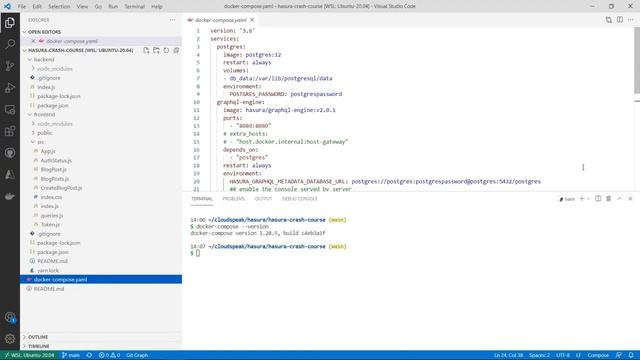
Task: Expand the public folder
Action: pyautogui.click(x=33, y=133)
